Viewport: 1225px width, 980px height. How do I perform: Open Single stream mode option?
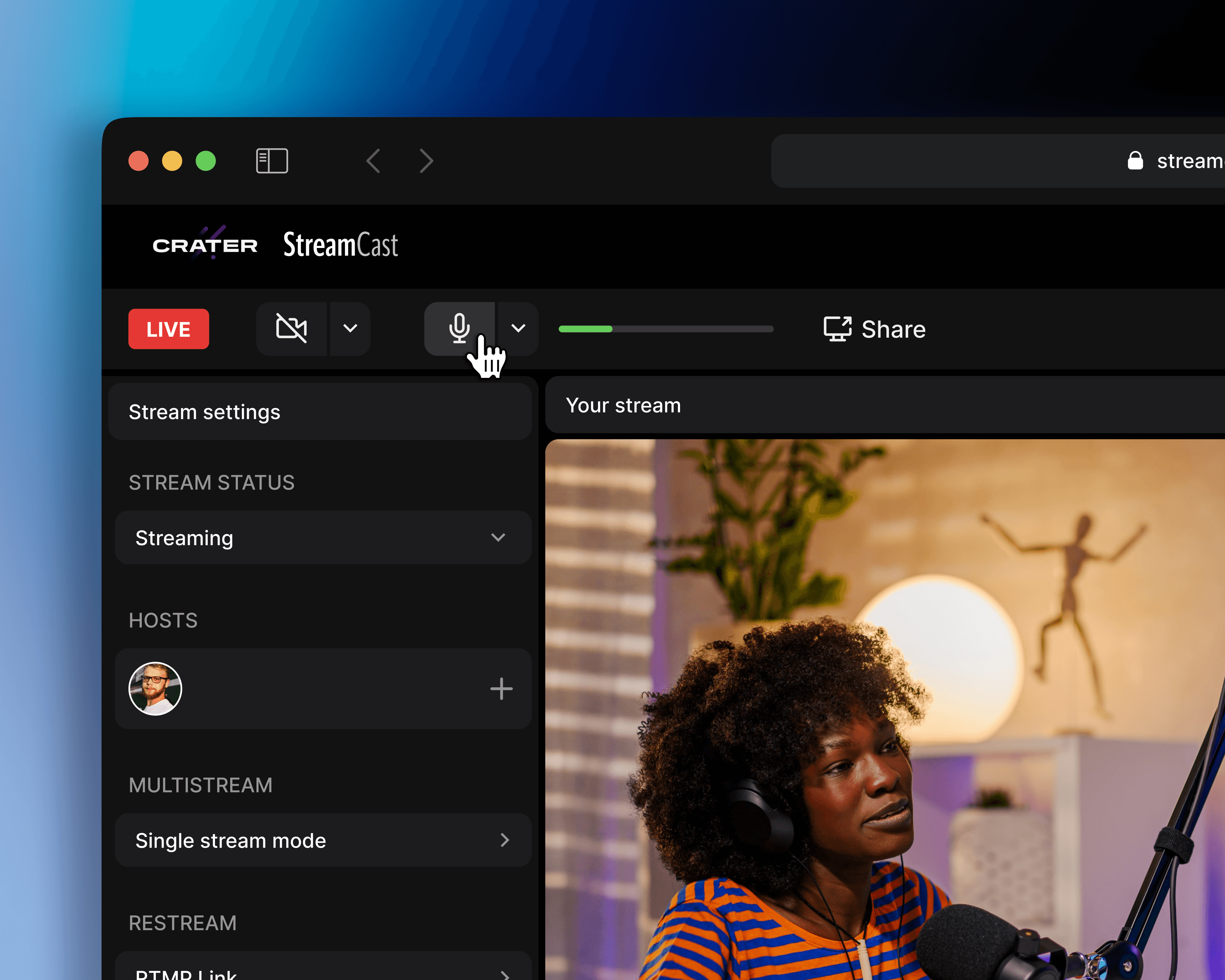point(323,840)
